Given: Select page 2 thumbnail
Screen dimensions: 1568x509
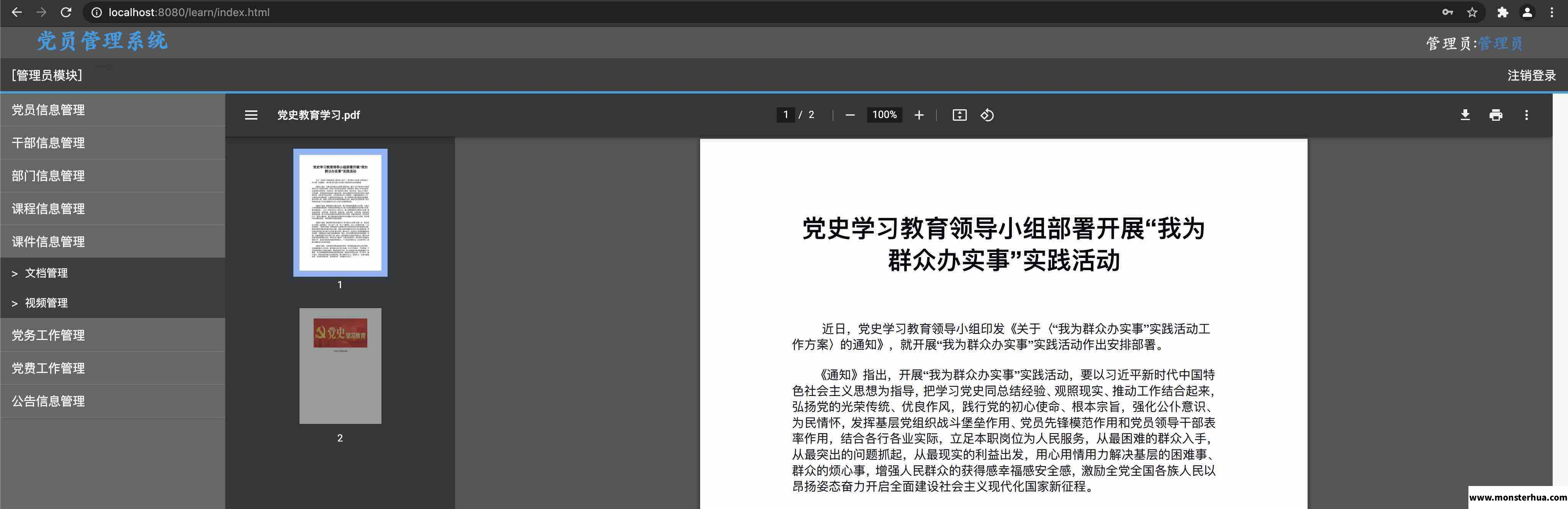Looking at the screenshot, I should [x=340, y=365].
